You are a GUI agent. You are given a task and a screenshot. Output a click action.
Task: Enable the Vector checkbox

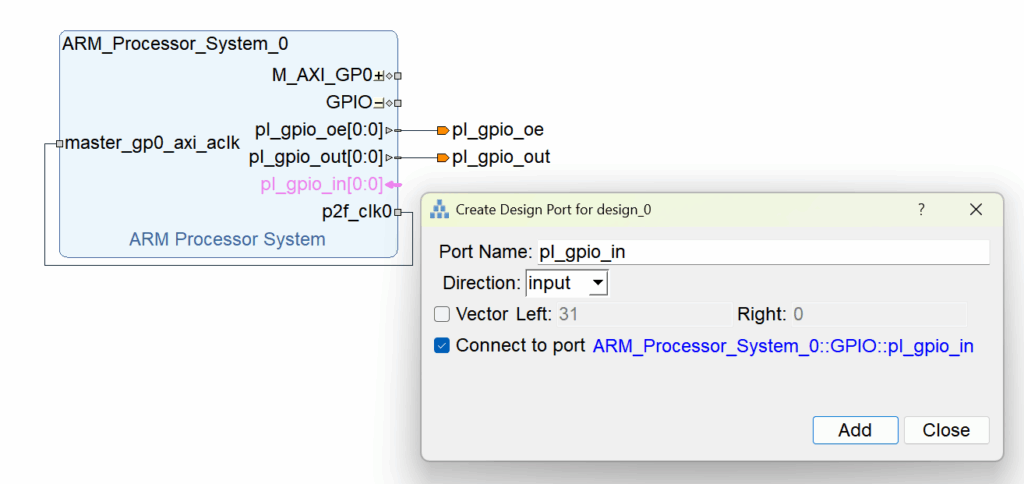pos(442,315)
